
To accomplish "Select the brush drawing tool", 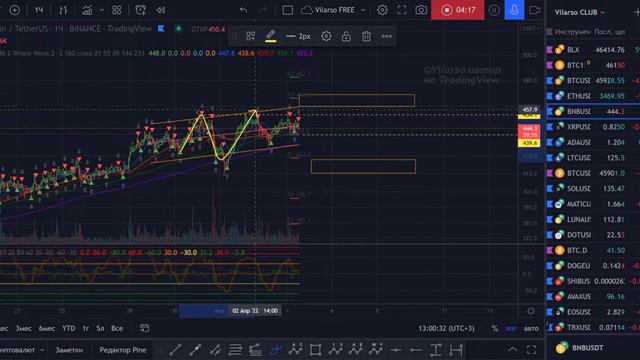I will tap(275, 350).
